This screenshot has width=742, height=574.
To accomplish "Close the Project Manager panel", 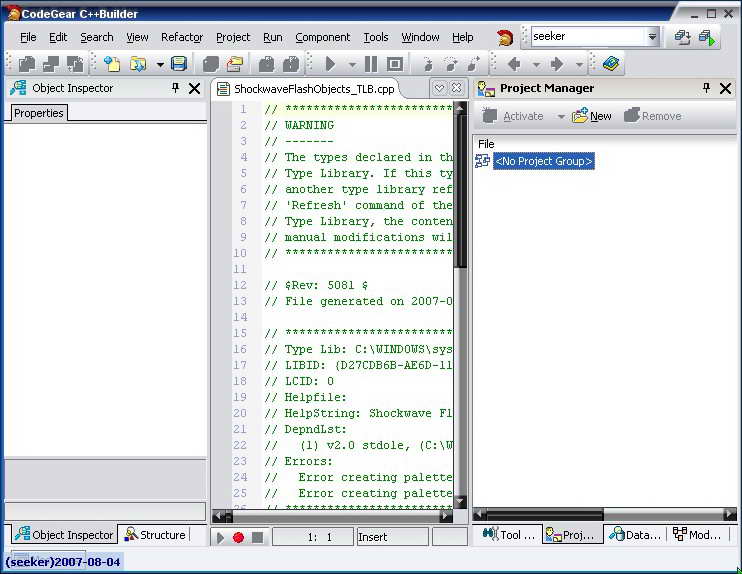I will [725, 88].
